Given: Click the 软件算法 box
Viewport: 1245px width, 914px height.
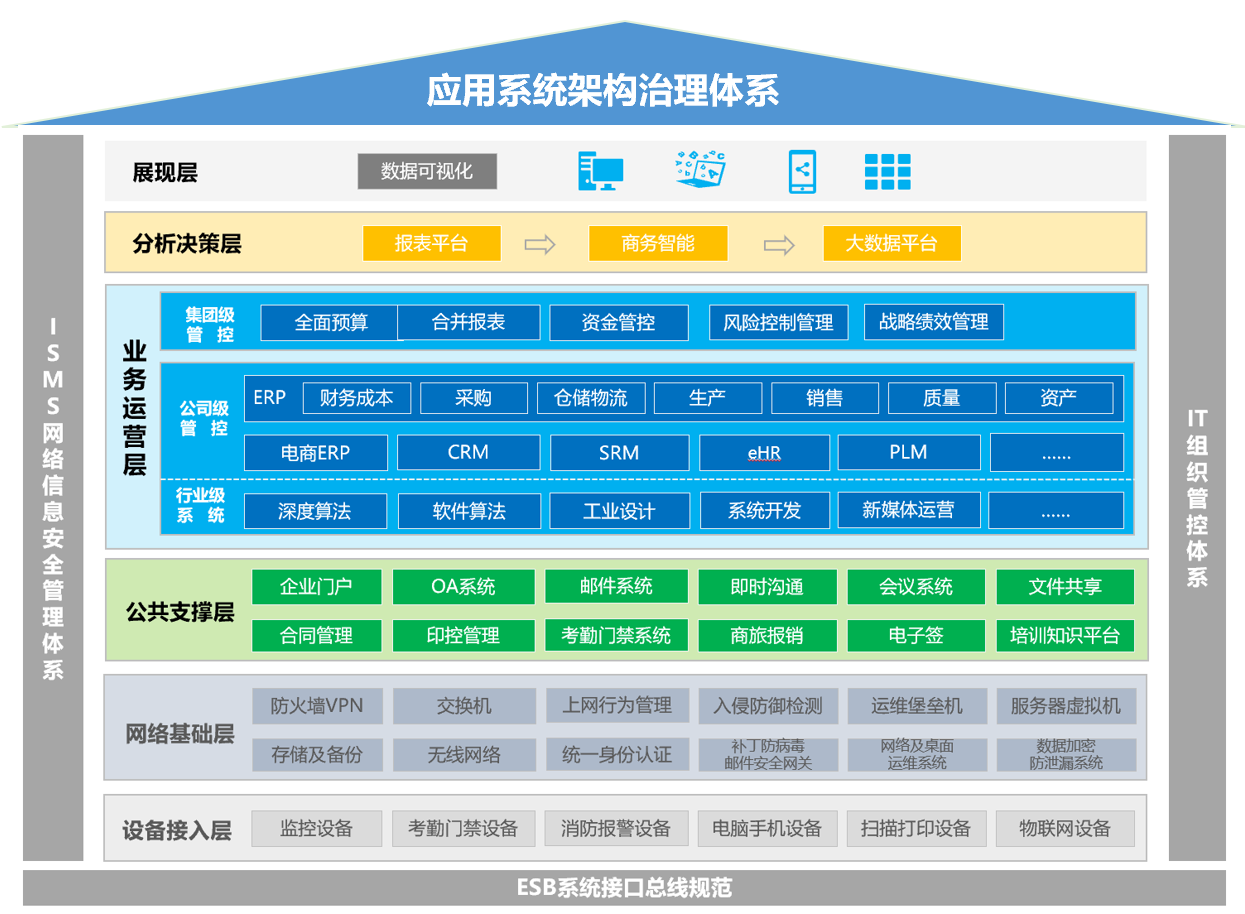Looking at the screenshot, I should point(469,511).
